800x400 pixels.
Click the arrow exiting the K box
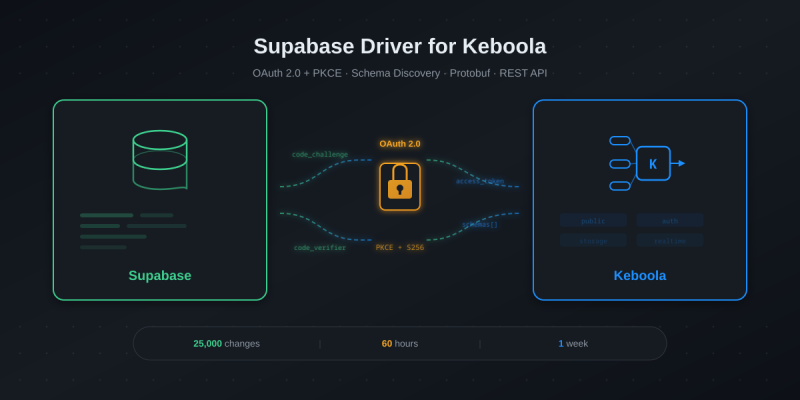[x=678, y=163]
